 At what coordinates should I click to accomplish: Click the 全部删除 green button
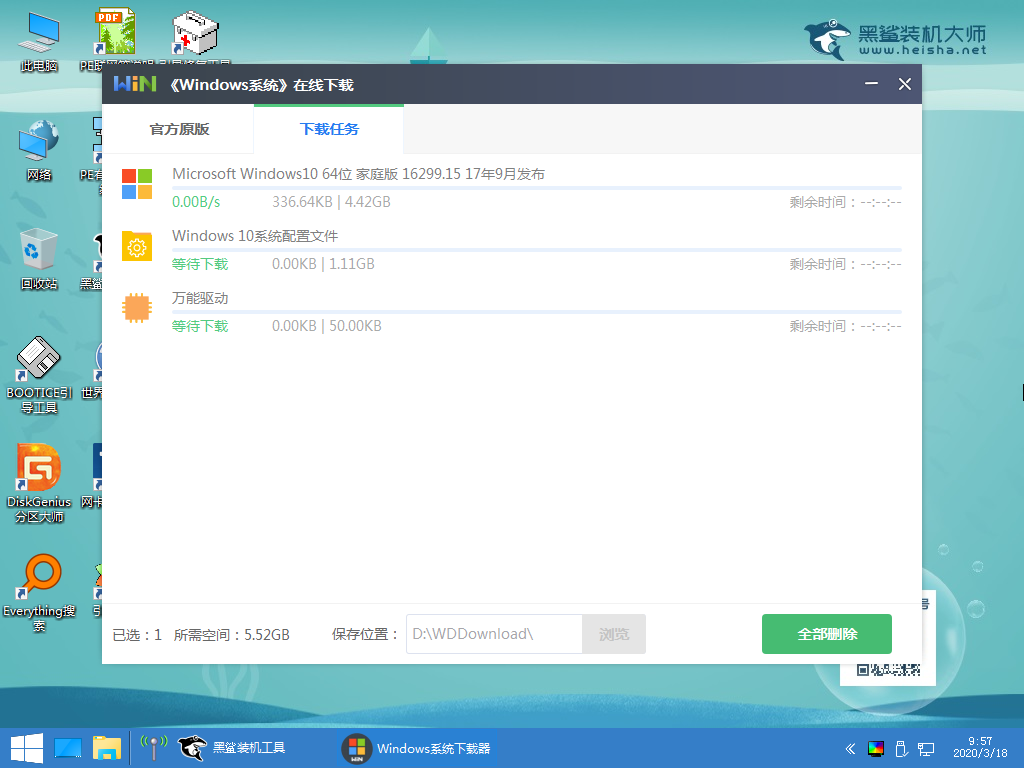(826, 634)
